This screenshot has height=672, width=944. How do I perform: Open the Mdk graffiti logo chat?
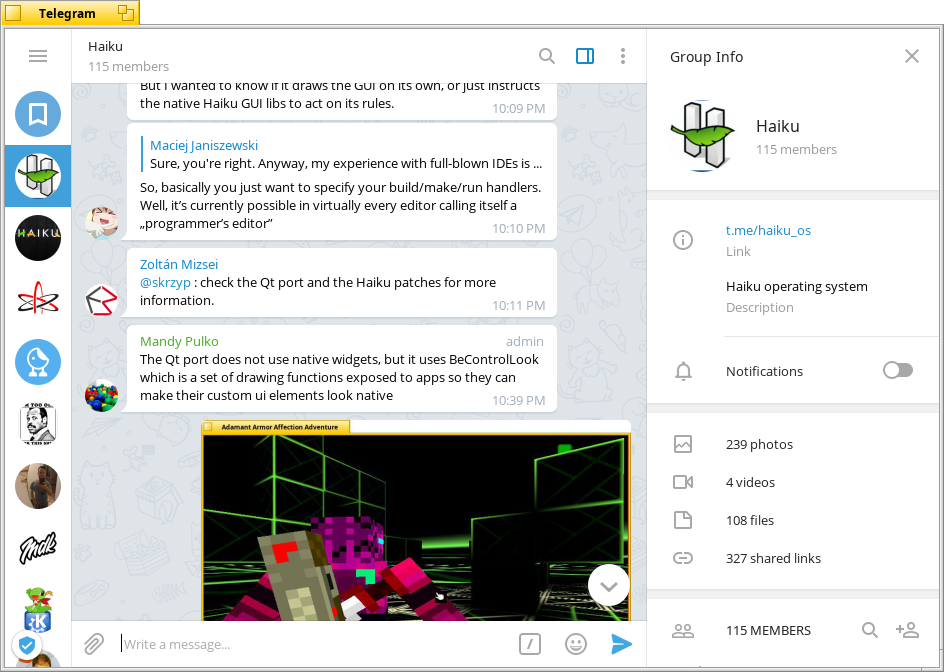[38, 548]
